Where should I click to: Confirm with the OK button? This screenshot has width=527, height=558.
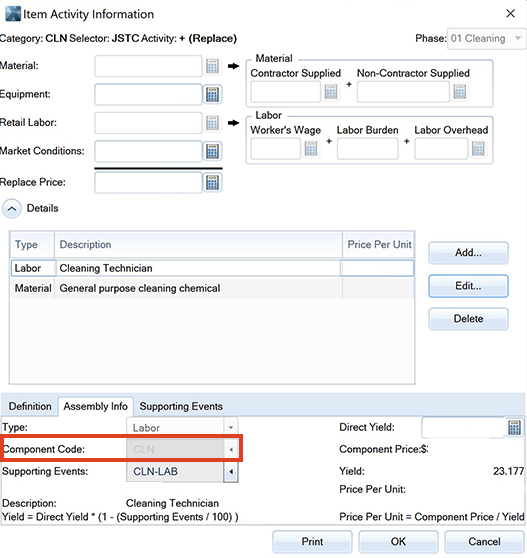[398, 542]
